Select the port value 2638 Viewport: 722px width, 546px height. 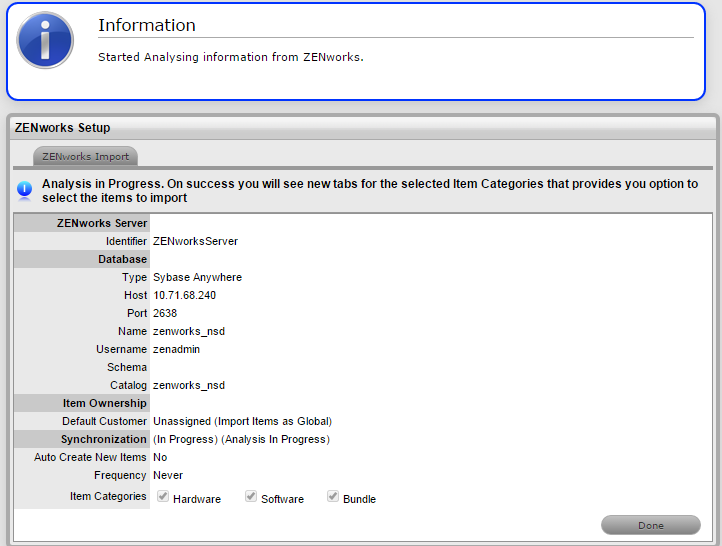point(165,313)
